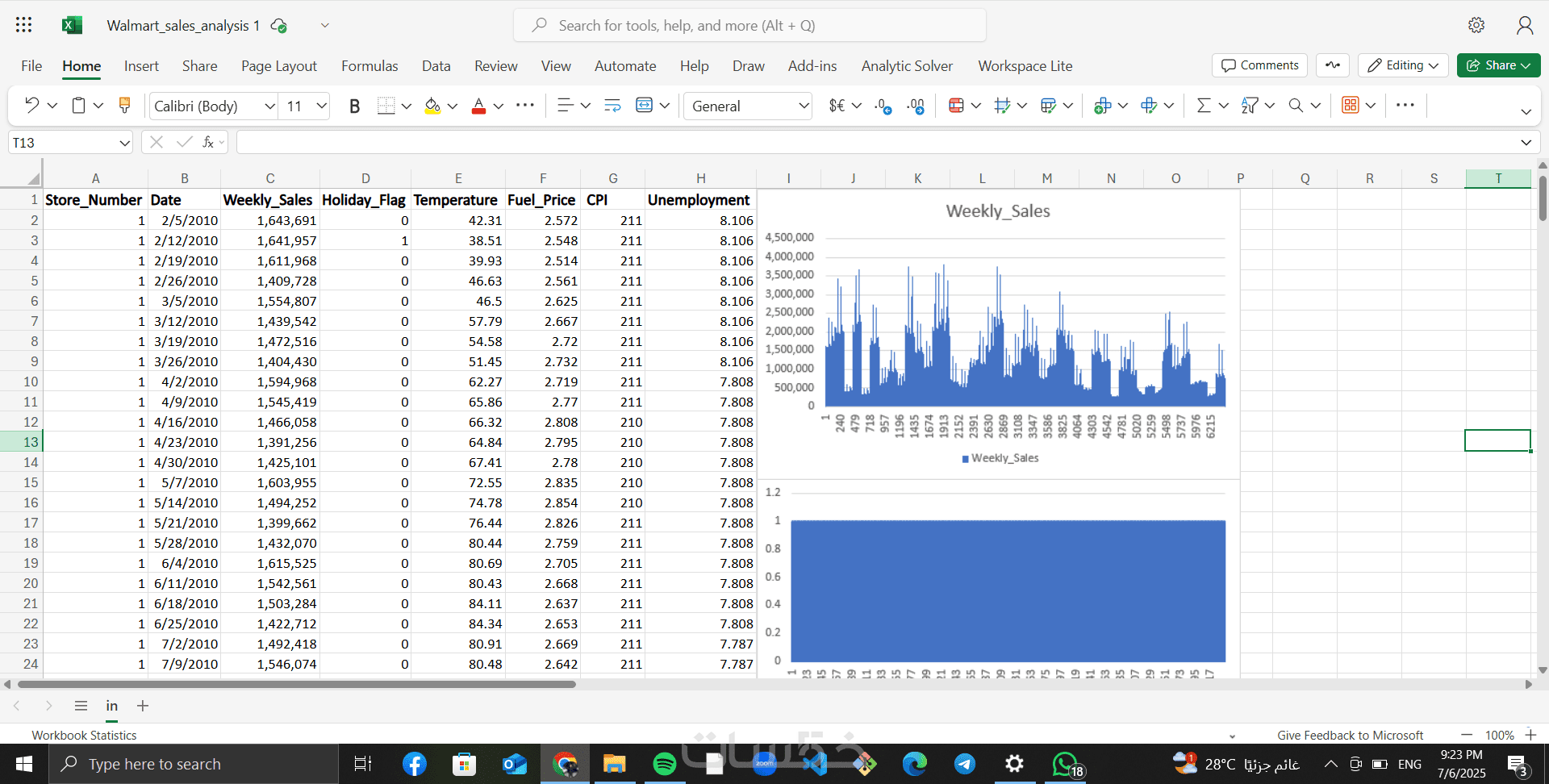
Task: Open the Editing mode dropdown
Action: point(1403,65)
